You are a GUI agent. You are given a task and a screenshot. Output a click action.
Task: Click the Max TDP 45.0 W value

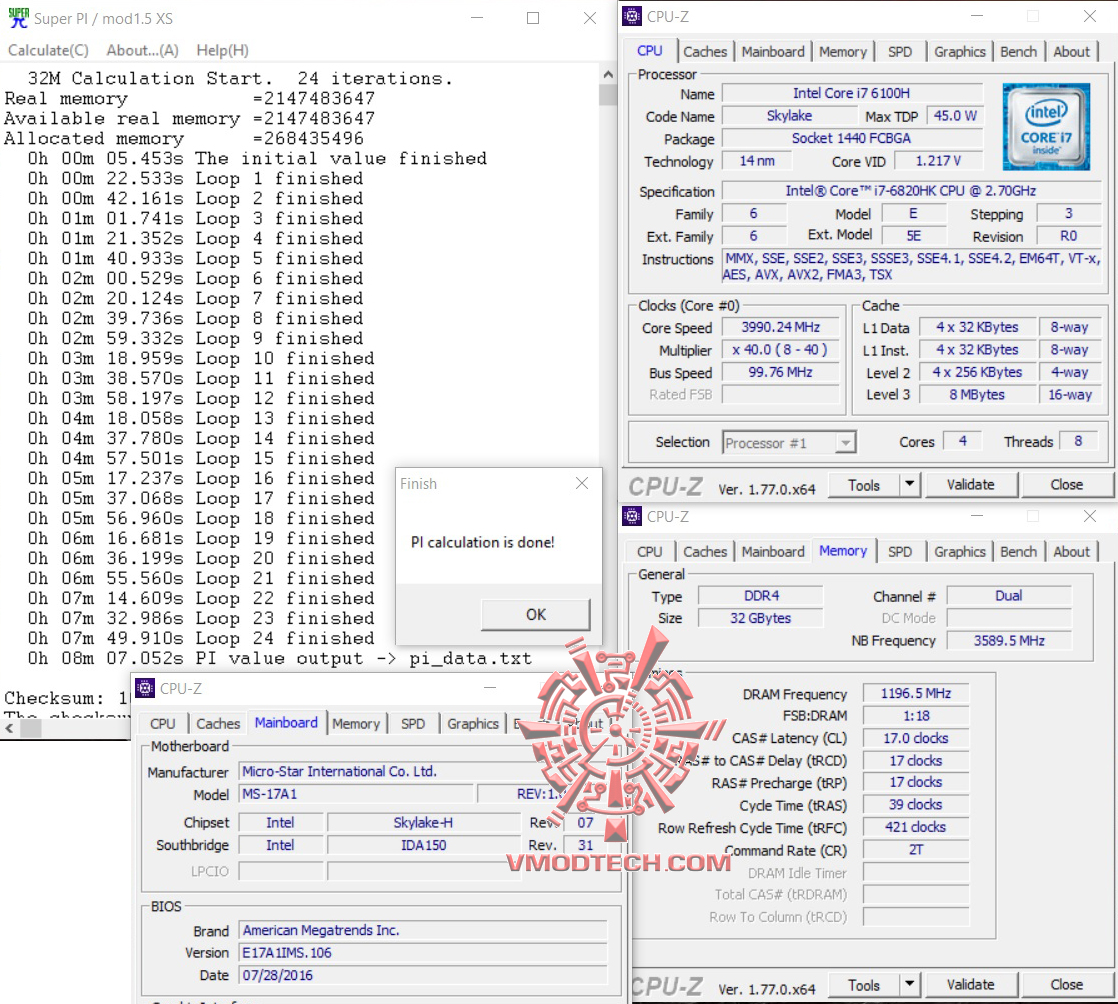[955, 116]
